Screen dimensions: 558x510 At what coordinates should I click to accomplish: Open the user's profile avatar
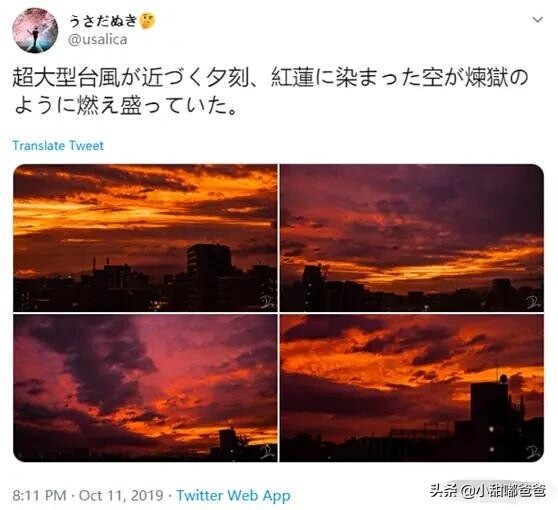click(x=35, y=30)
